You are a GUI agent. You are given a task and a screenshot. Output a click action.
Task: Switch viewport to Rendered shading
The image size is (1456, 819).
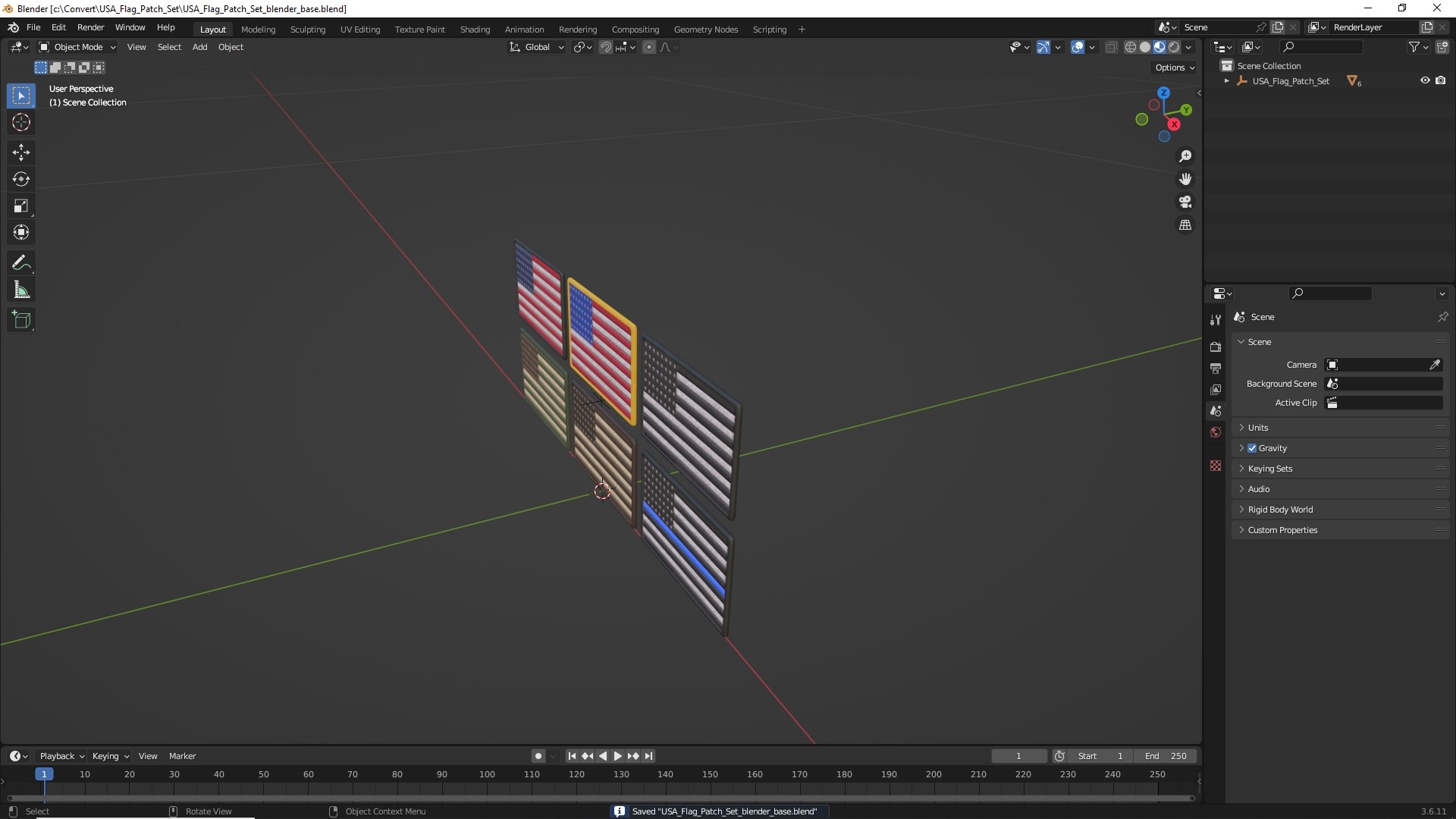[x=1174, y=47]
